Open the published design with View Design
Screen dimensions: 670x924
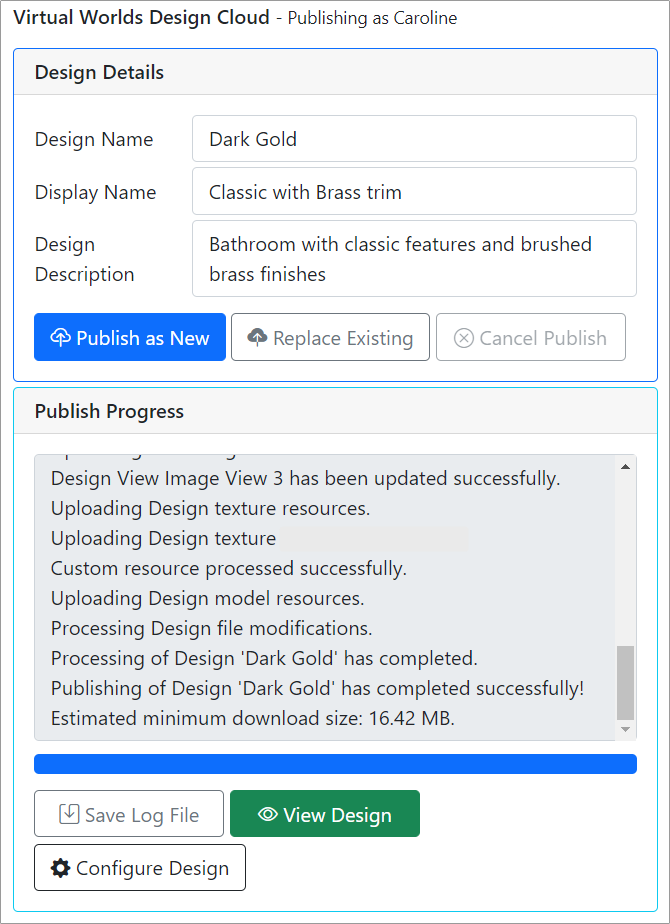[x=325, y=814]
